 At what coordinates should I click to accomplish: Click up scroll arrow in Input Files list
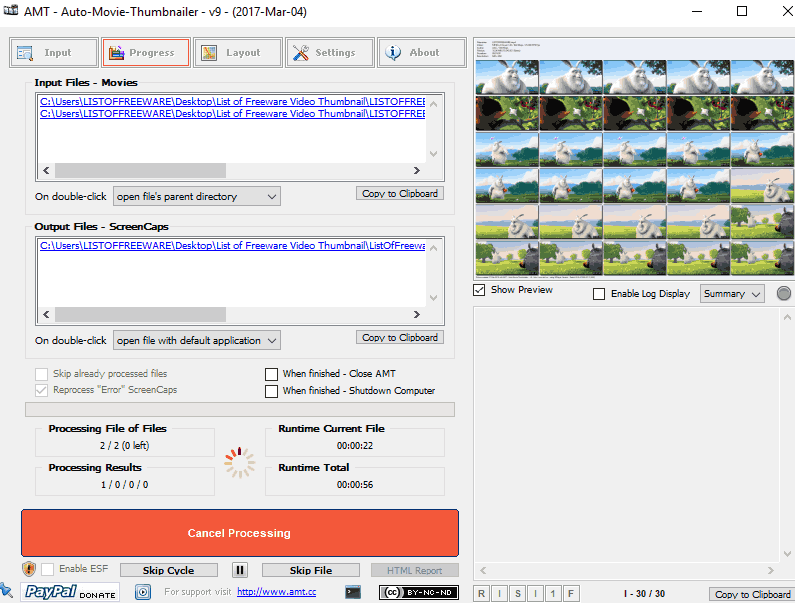[433, 104]
